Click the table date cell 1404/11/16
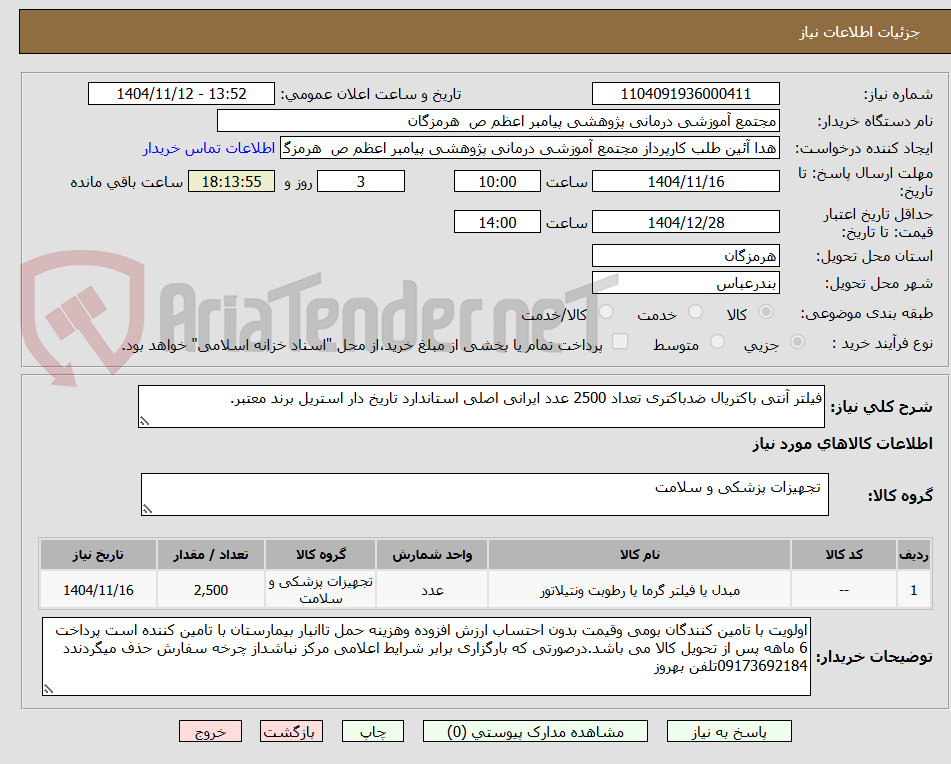 [98, 590]
